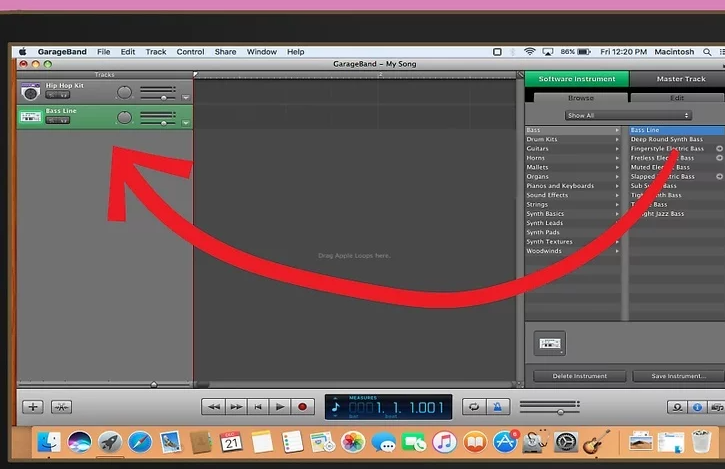
Task: Toggle the track info panel button
Action: pos(697,407)
